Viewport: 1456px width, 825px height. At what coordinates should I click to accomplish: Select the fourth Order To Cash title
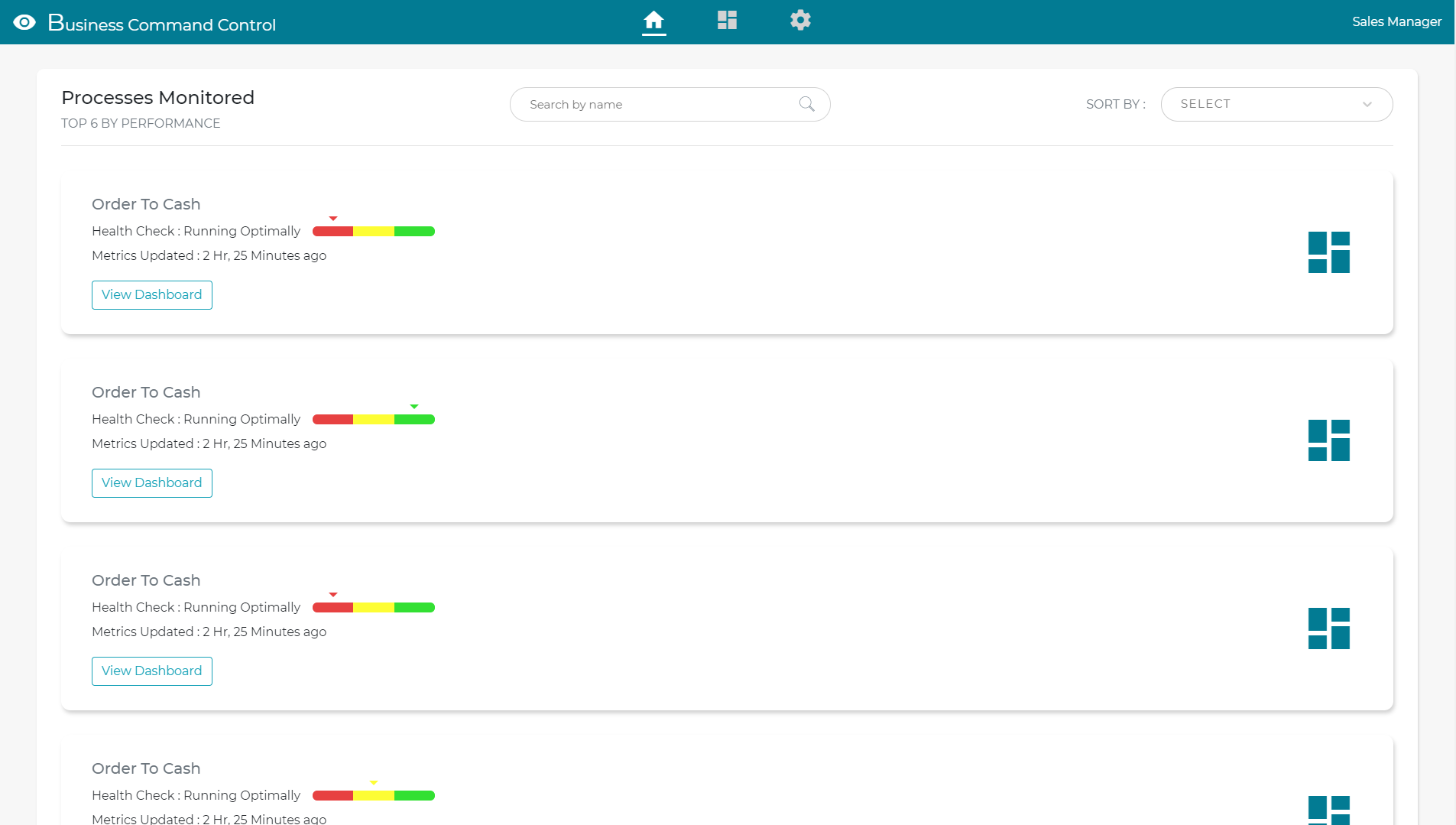point(146,768)
